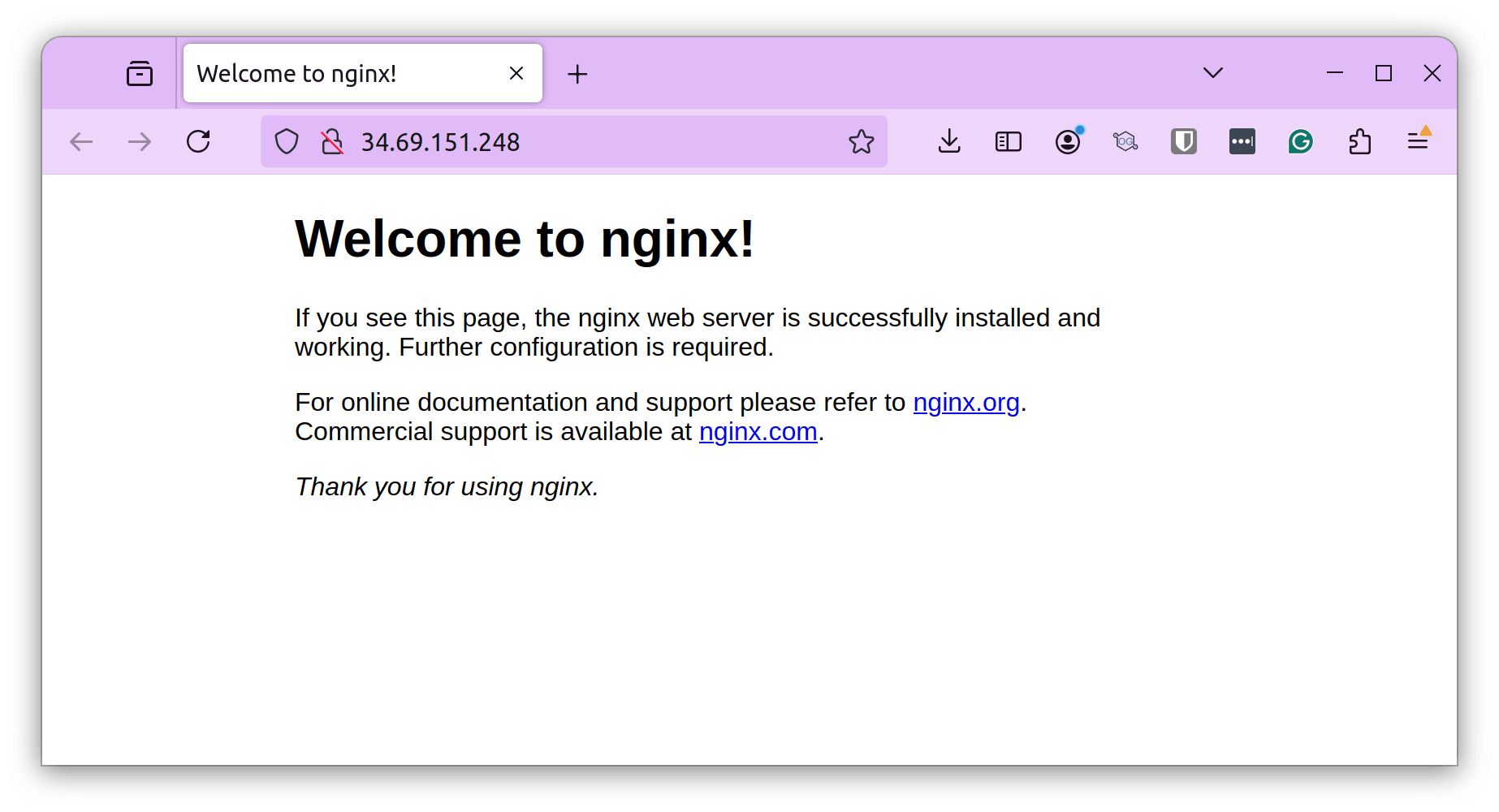Maximize the browser window
Viewport: 1499px width, 812px height.
coord(1384,73)
